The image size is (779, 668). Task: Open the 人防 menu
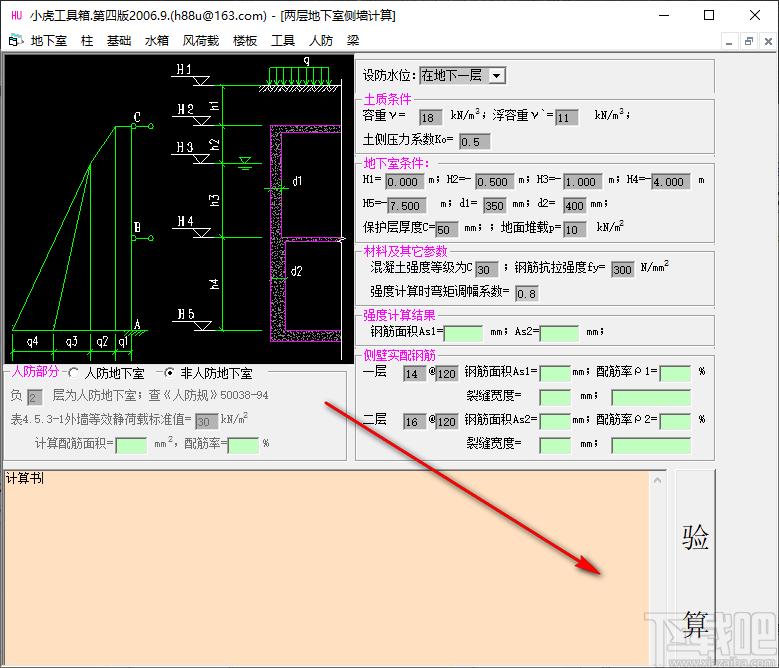(x=321, y=41)
